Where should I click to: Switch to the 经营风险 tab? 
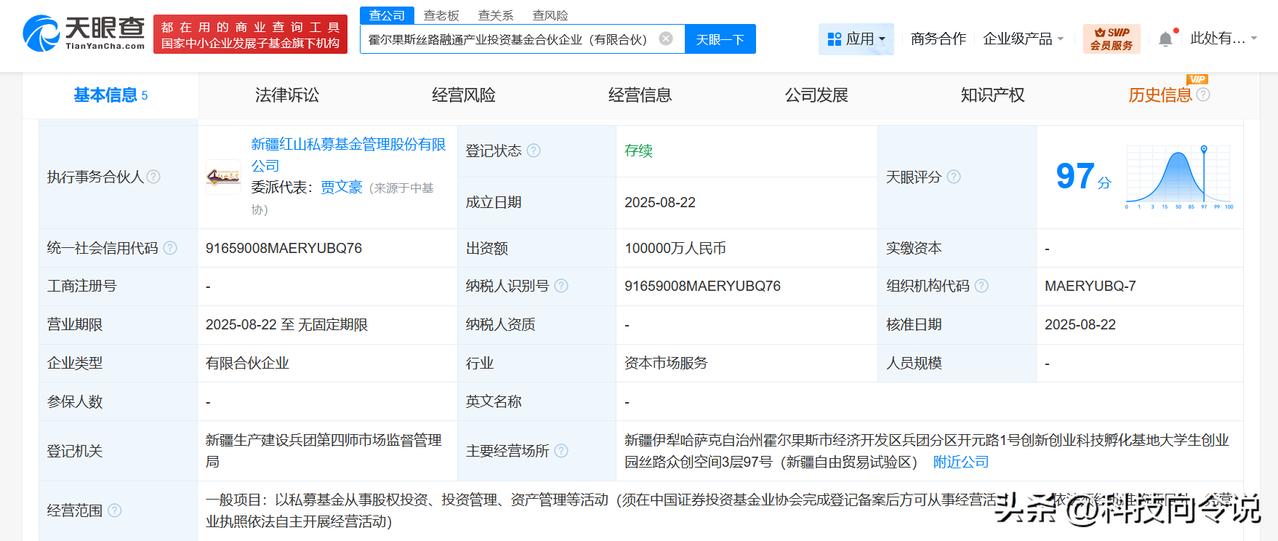coord(463,95)
